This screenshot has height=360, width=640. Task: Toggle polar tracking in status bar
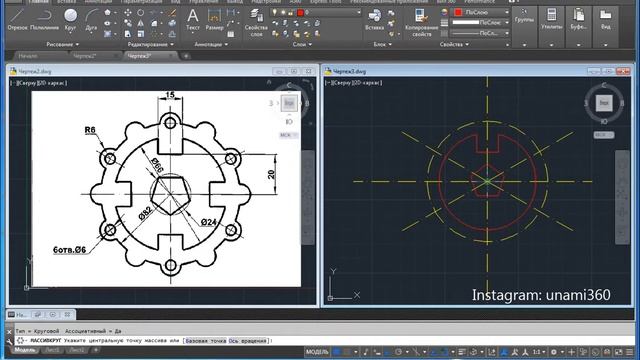coord(398,351)
